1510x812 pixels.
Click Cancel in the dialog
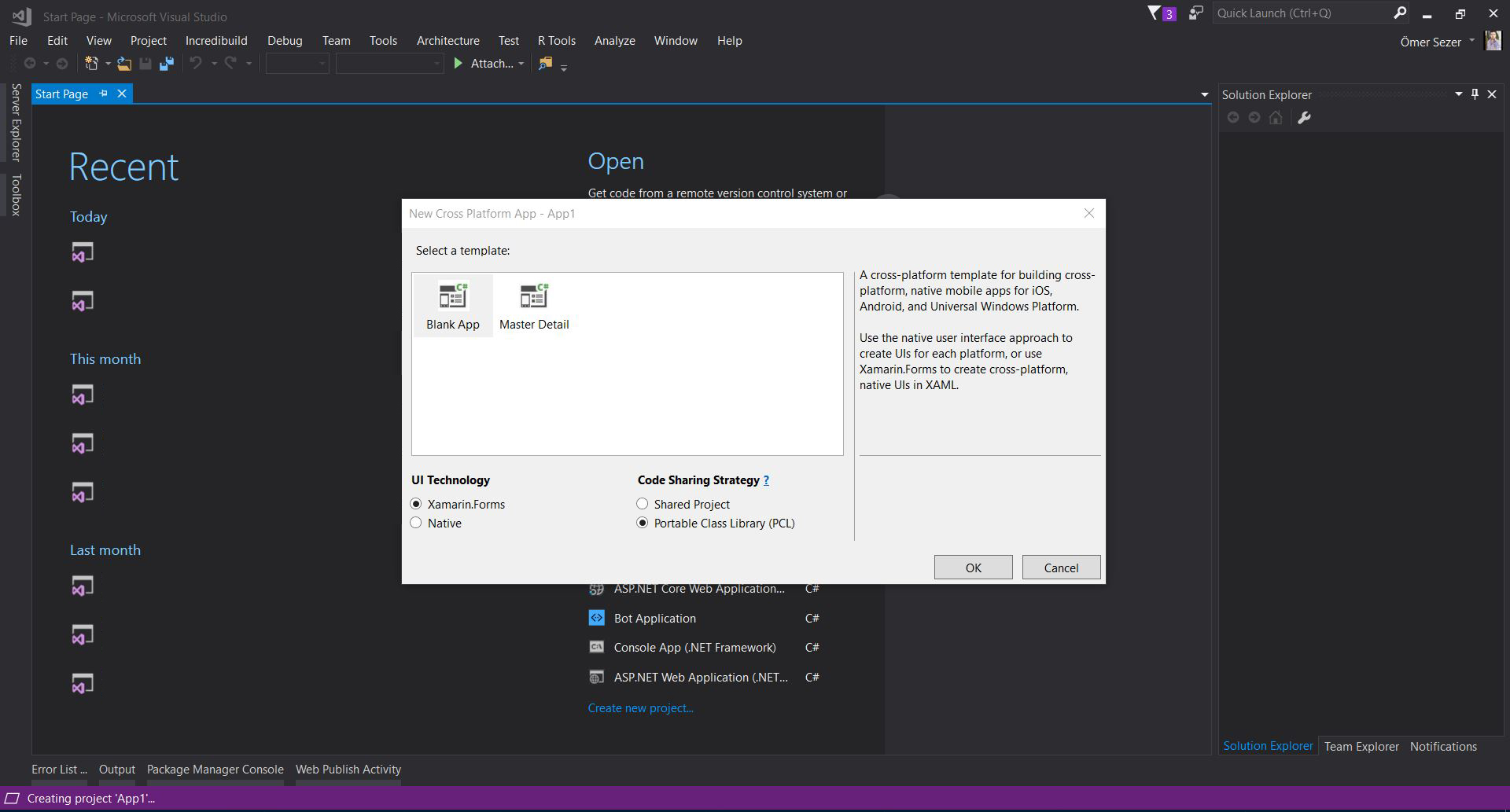[x=1061, y=568]
